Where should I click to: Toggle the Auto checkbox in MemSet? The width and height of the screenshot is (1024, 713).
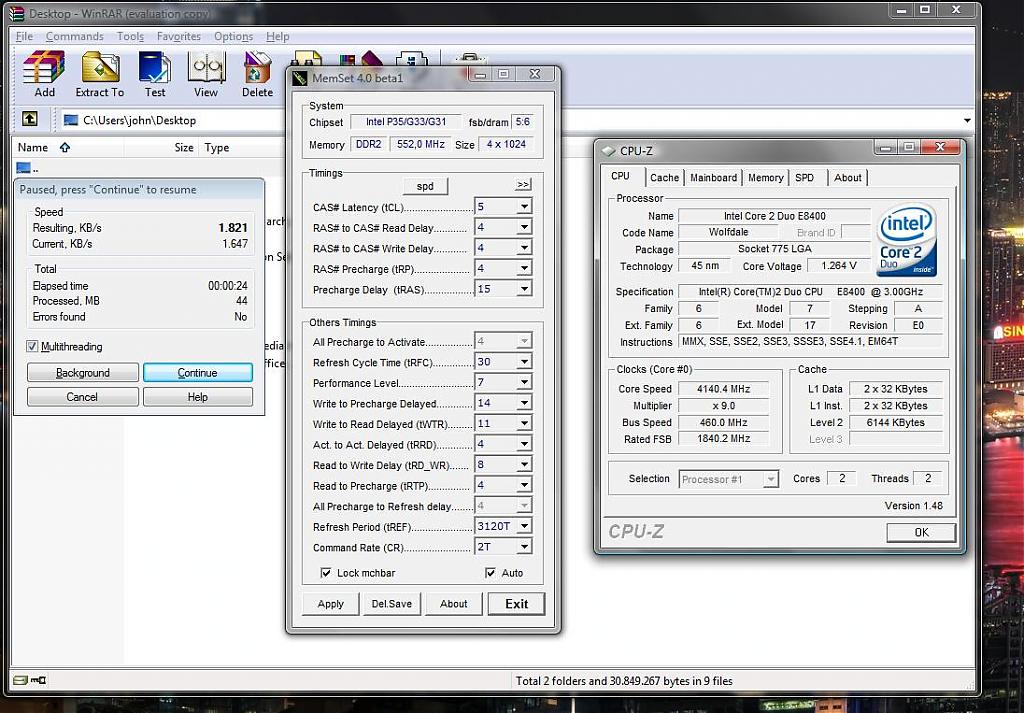490,573
